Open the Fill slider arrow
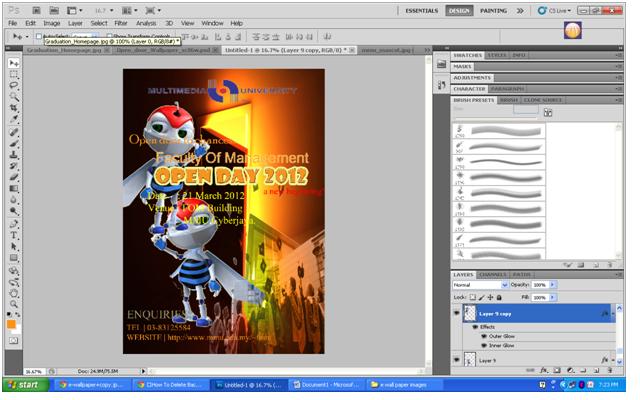 553,298
